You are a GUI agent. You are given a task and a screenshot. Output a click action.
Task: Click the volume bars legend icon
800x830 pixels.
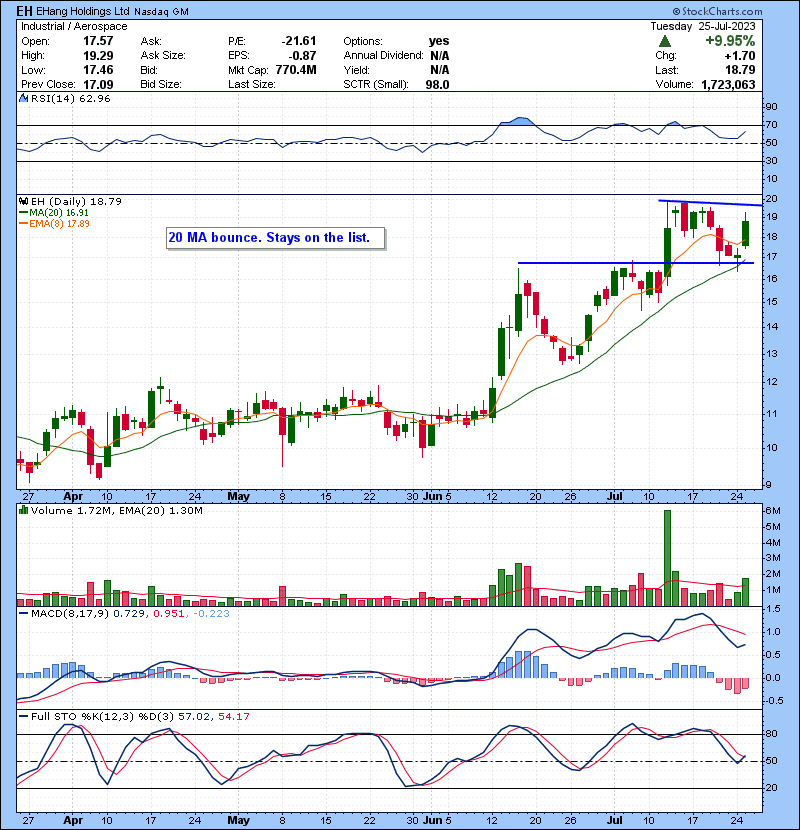point(23,510)
